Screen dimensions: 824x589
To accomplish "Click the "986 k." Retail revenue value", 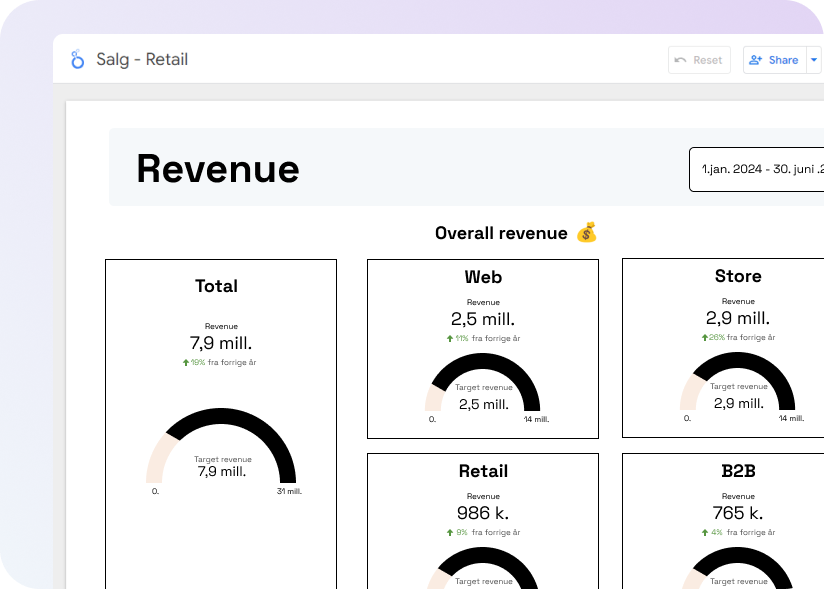I will click(x=483, y=513).
